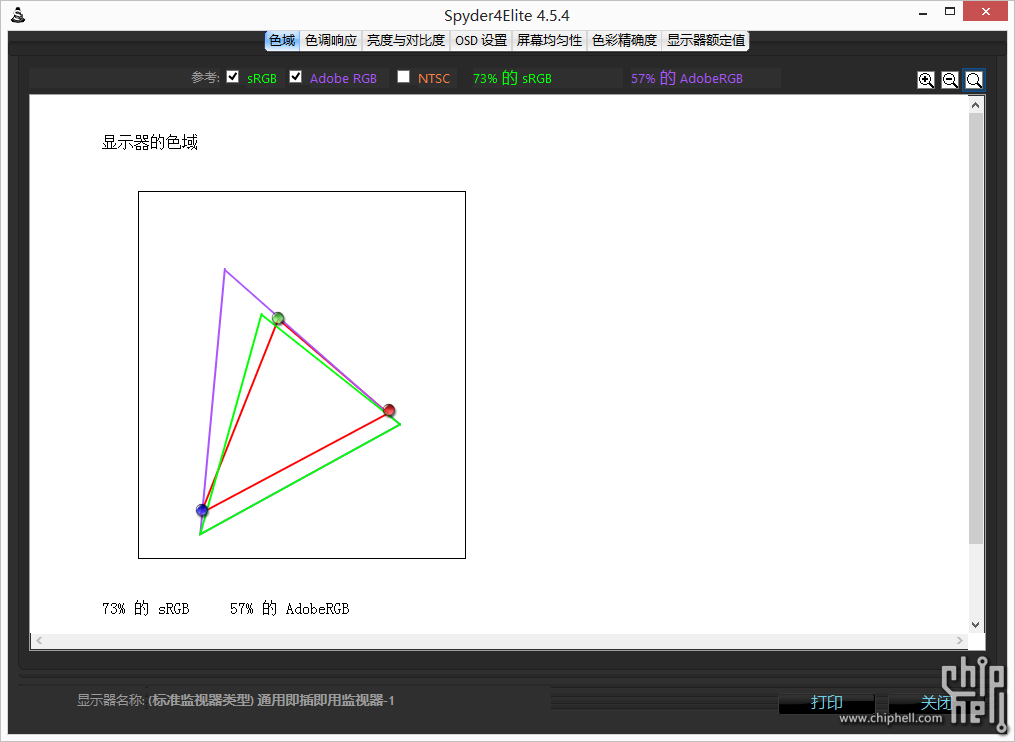Select the red primary point on the gamut chart
This screenshot has height=742, width=1015.
pos(388,410)
